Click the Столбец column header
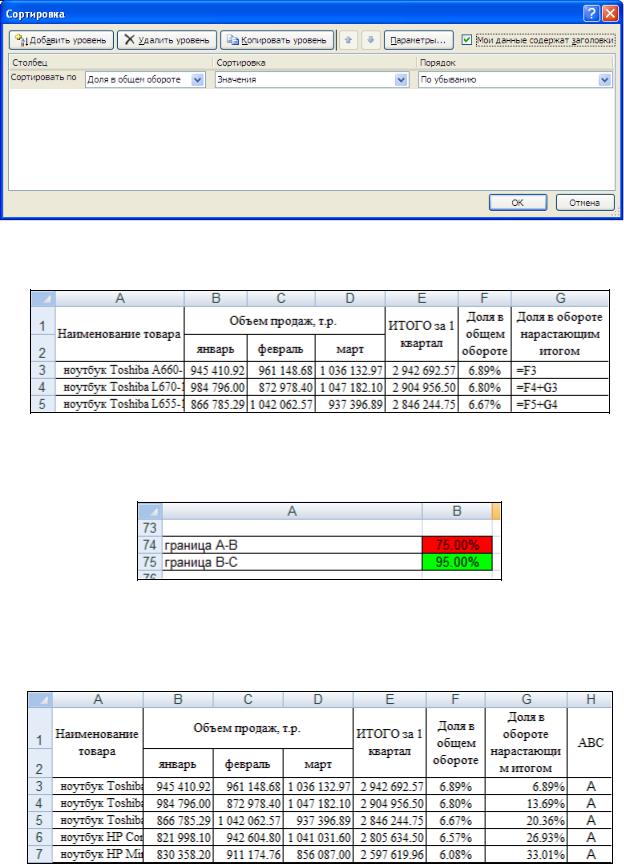Viewport: 624px width, 864px height. pyautogui.click(x=110, y=62)
